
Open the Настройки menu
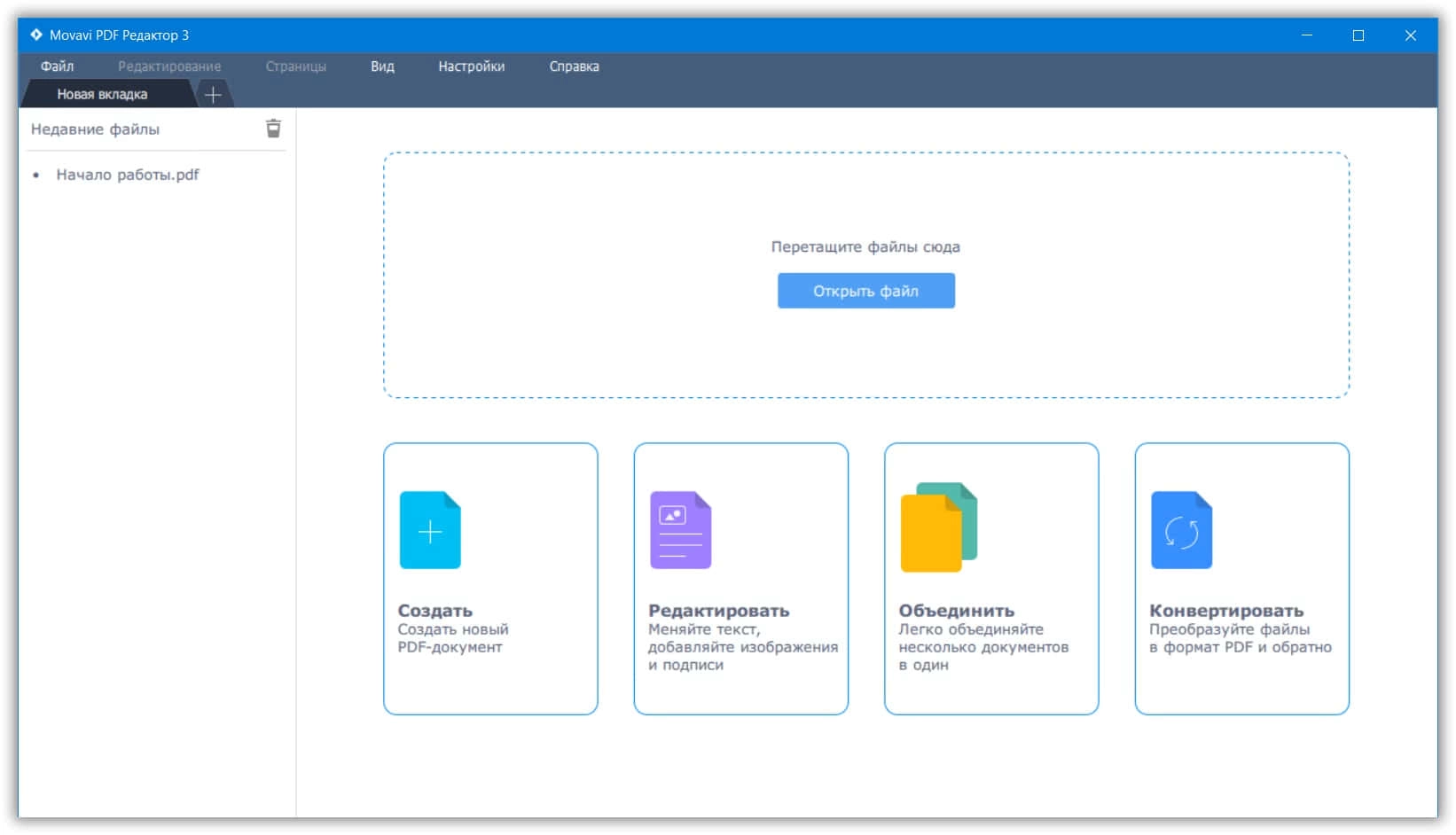472,66
